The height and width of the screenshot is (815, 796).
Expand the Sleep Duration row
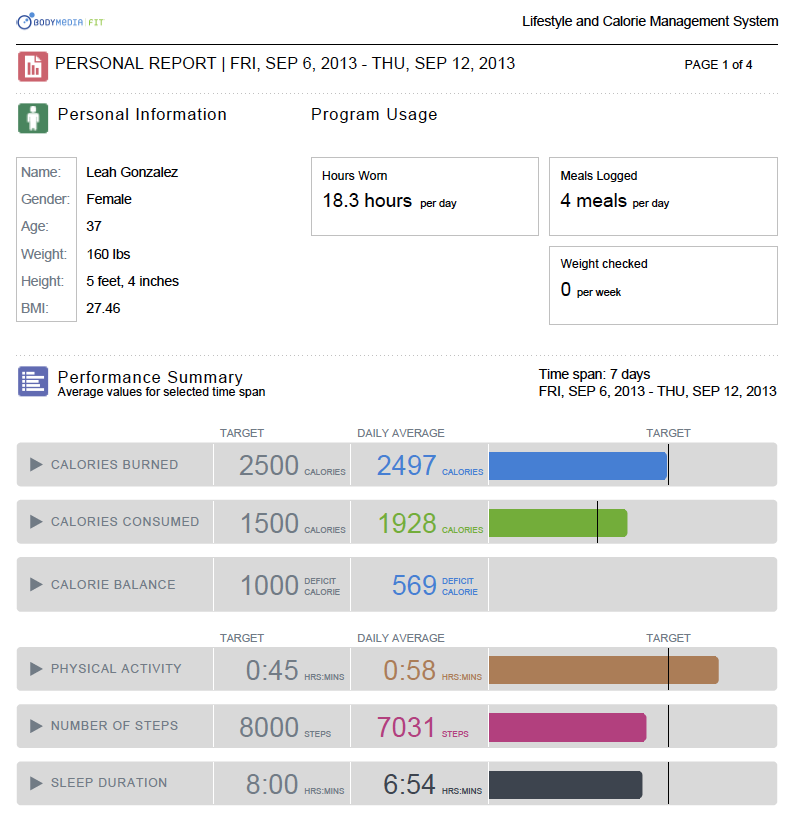click(36, 783)
